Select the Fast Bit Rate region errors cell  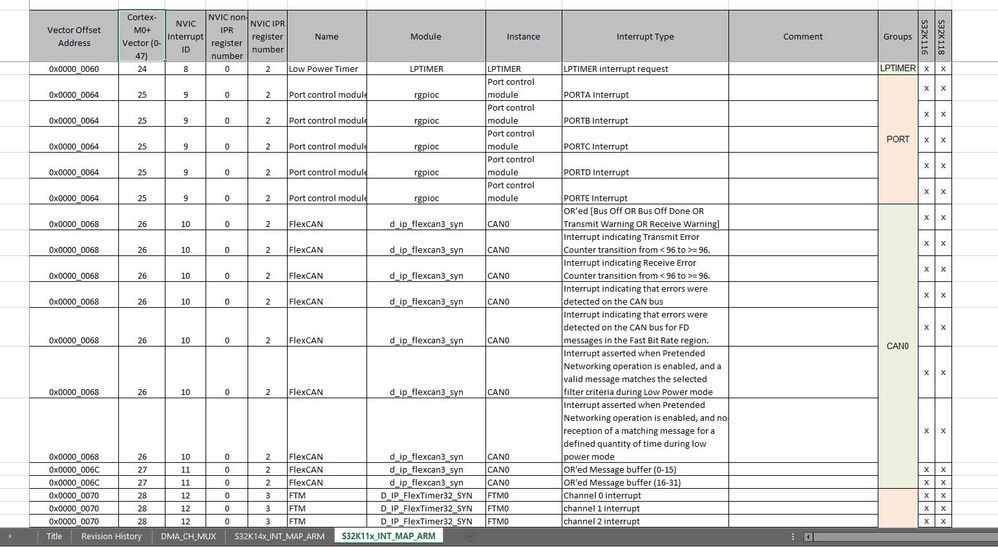coord(645,327)
